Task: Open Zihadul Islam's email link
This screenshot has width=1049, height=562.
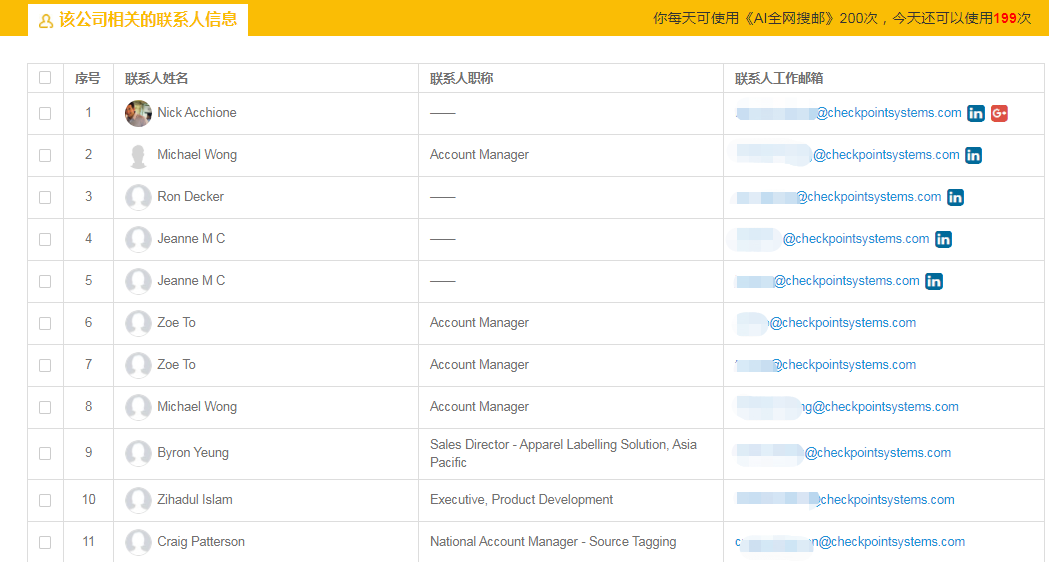Action: coord(845,500)
